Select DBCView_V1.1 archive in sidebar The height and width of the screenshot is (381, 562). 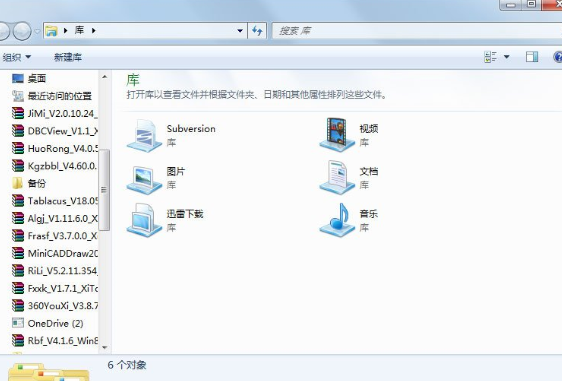click(54, 131)
